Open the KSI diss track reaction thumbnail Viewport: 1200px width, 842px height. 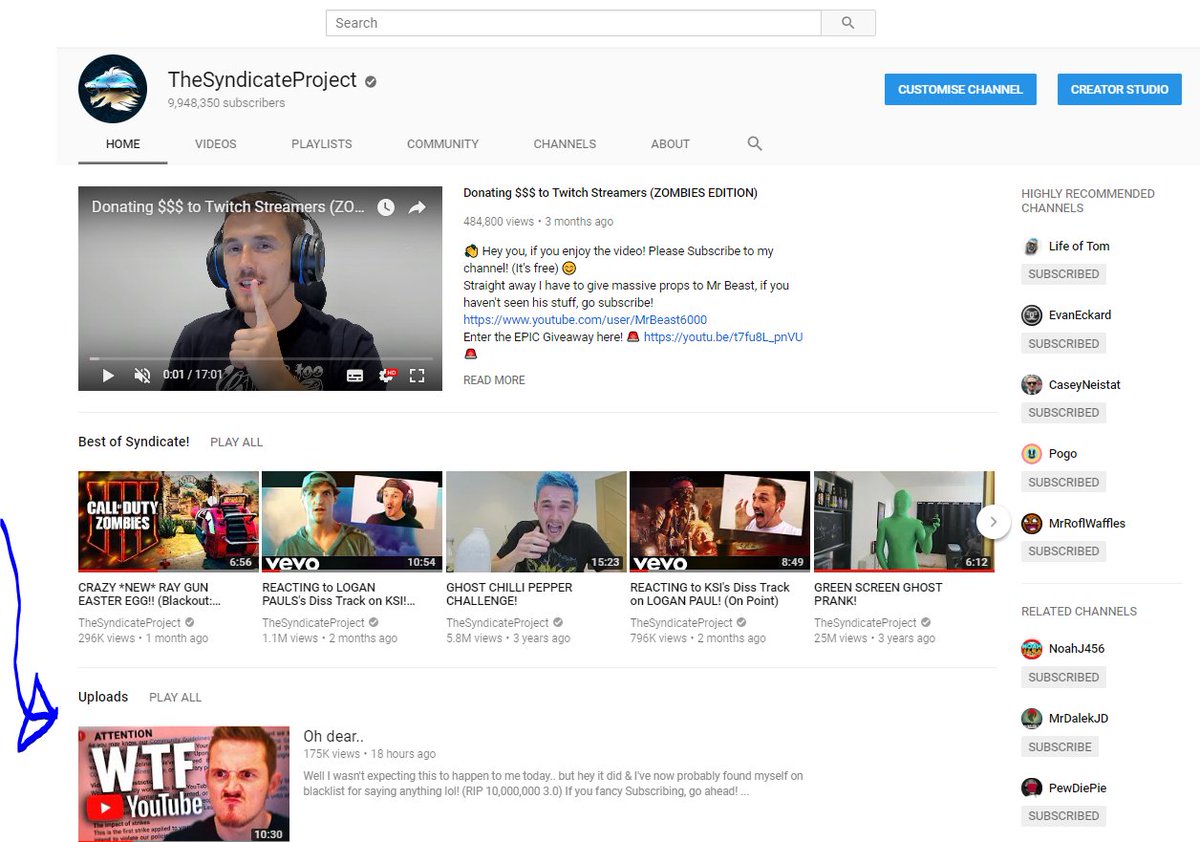pos(720,521)
